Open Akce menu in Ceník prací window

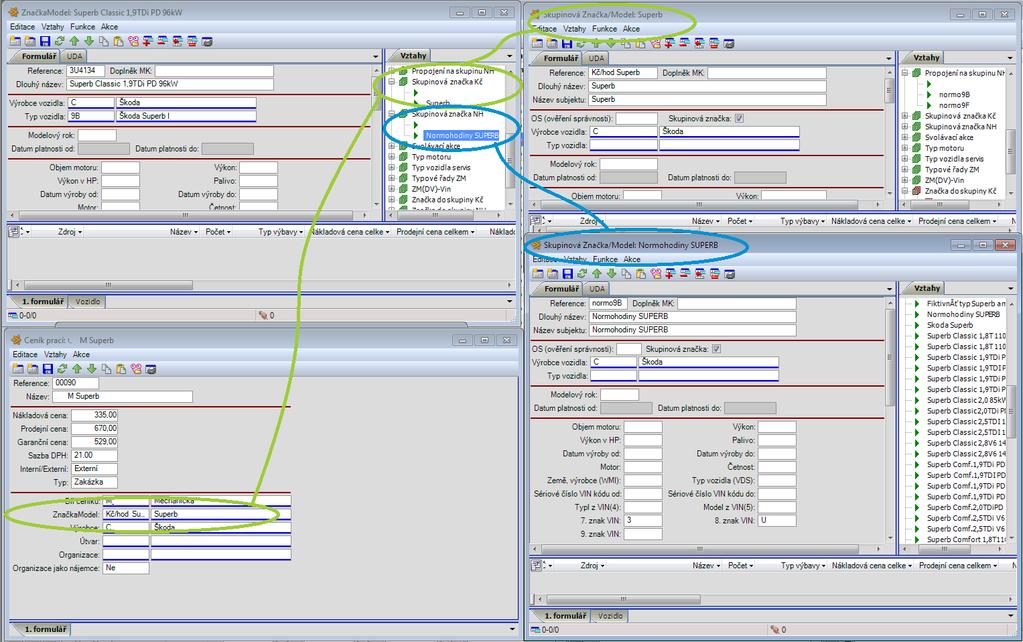(x=81, y=354)
